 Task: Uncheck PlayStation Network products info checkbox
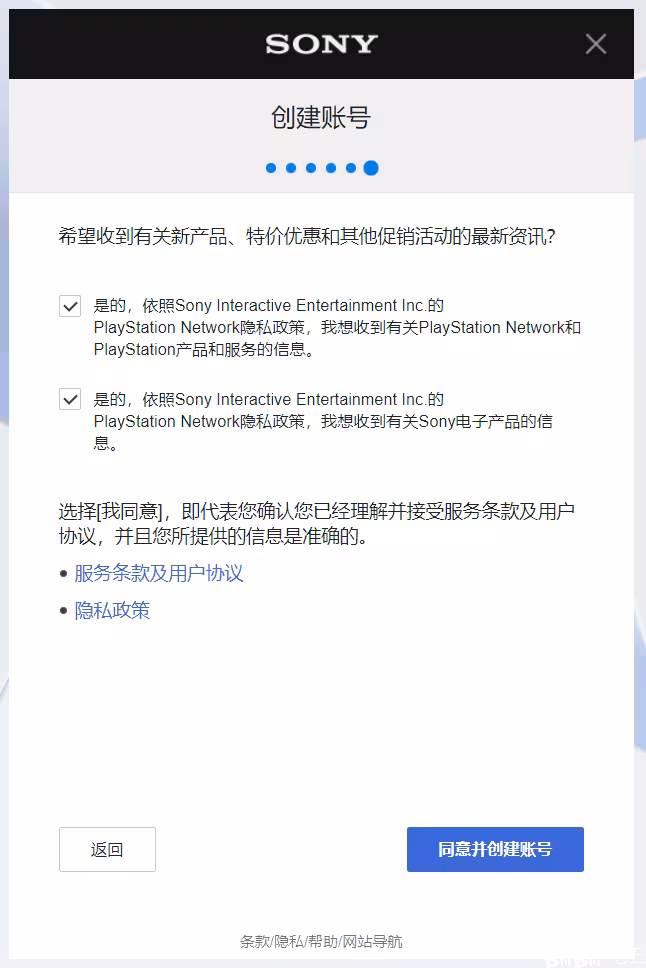pyautogui.click(x=70, y=306)
